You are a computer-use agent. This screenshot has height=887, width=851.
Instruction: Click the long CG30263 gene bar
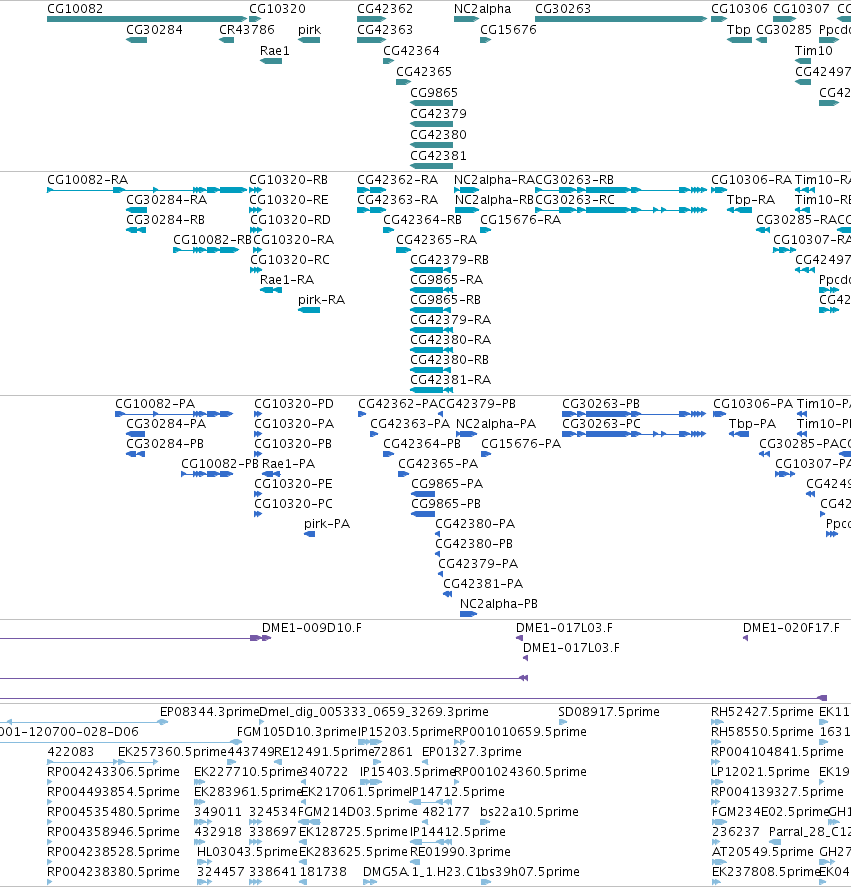coord(621,19)
